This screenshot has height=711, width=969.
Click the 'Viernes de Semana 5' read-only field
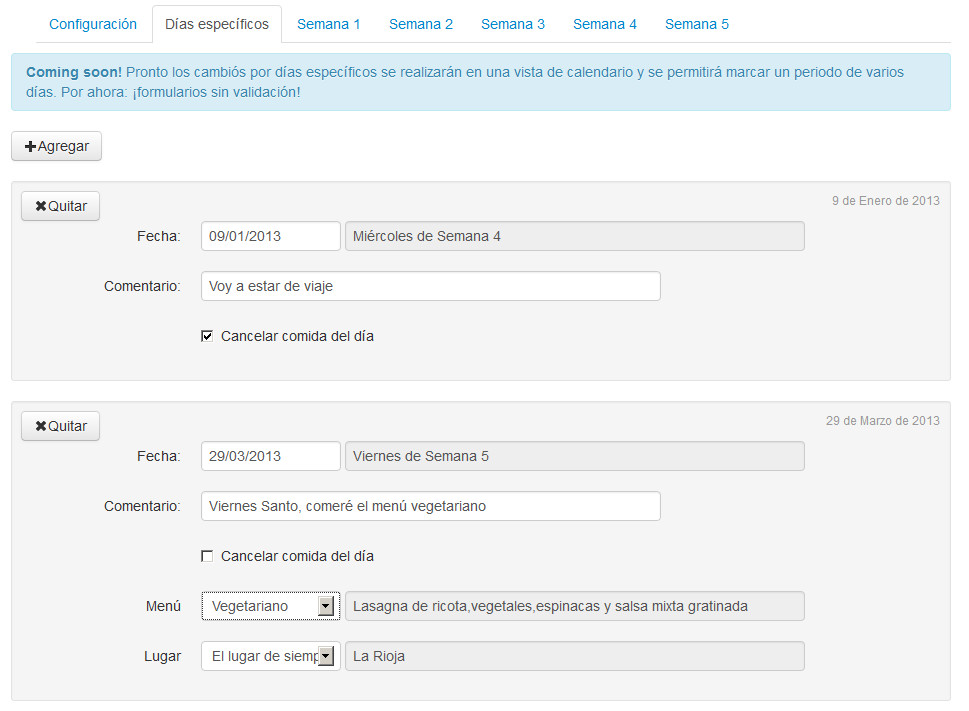[575, 456]
